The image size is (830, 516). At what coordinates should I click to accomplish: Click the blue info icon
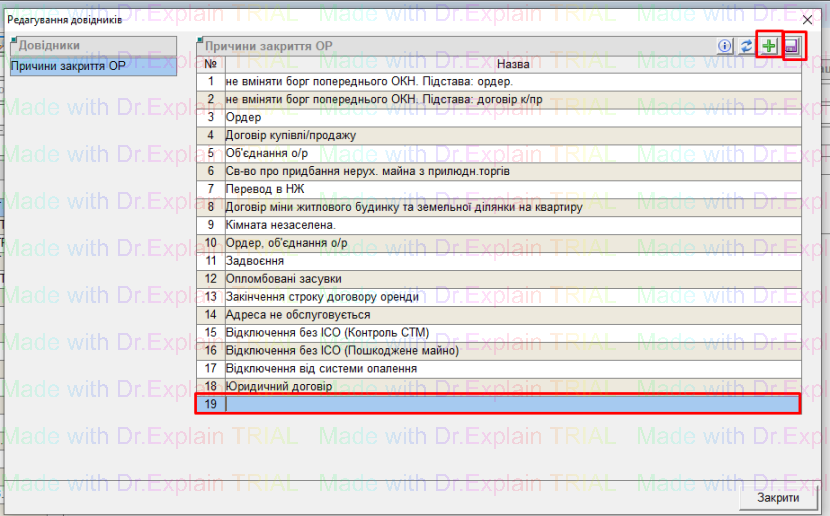(725, 46)
